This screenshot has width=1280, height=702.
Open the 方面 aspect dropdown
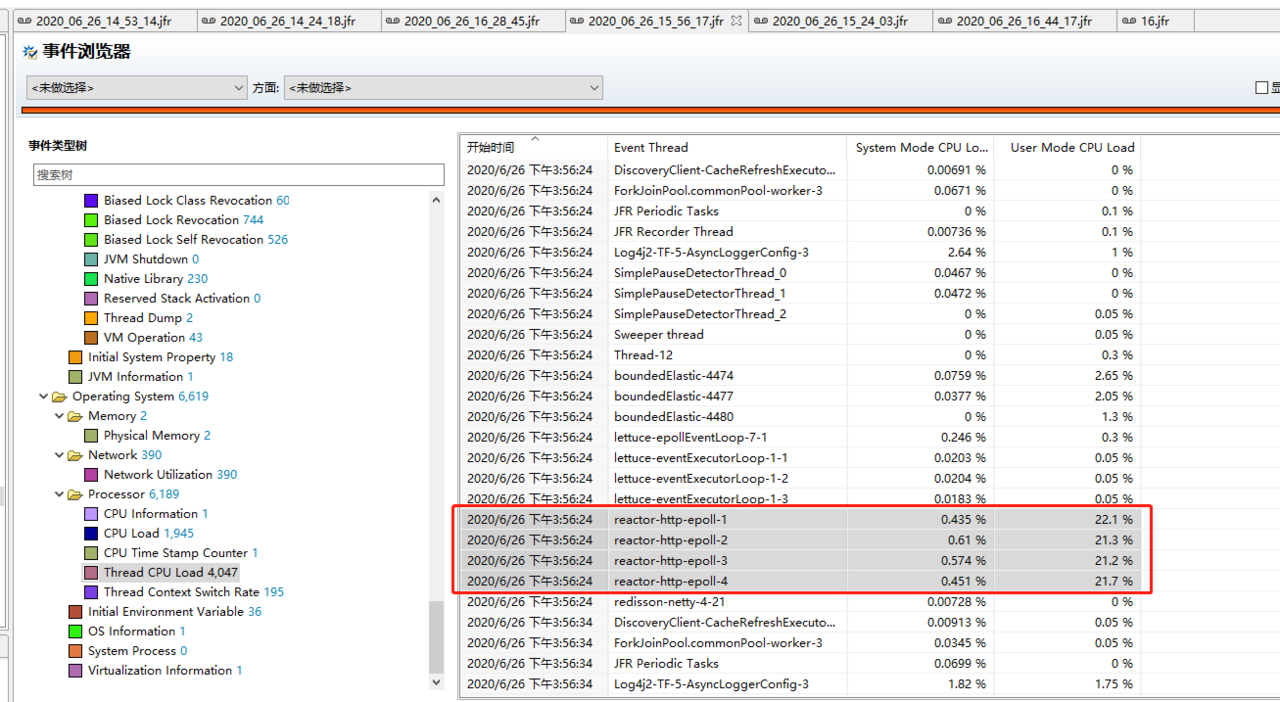coord(443,88)
